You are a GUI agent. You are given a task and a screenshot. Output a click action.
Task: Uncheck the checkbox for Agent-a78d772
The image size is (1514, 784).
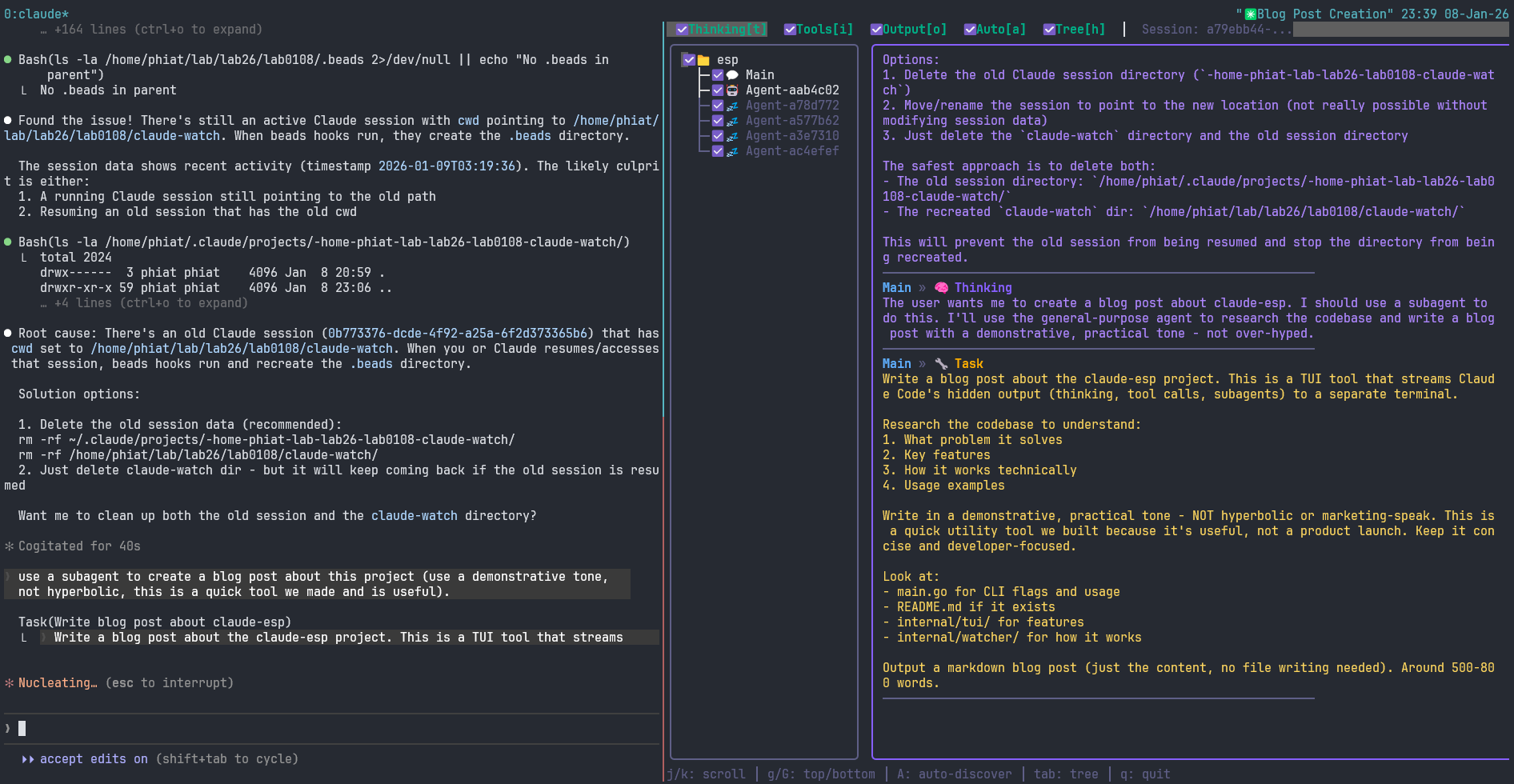(718, 106)
